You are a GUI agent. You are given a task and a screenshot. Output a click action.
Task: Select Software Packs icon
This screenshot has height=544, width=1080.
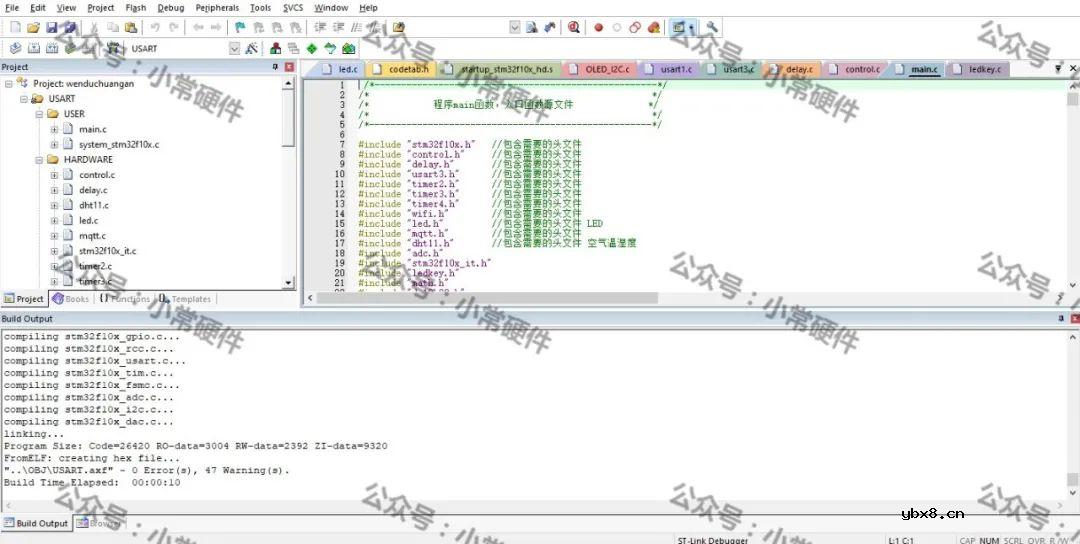point(330,48)
